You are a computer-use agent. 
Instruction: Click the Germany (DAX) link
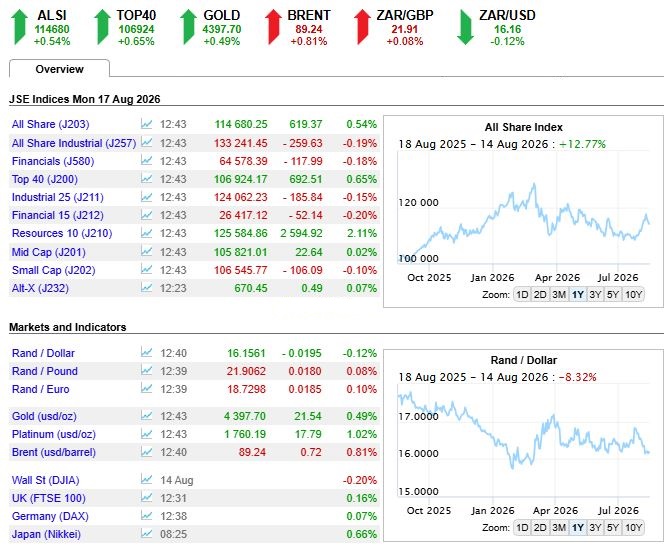point(50,516)
